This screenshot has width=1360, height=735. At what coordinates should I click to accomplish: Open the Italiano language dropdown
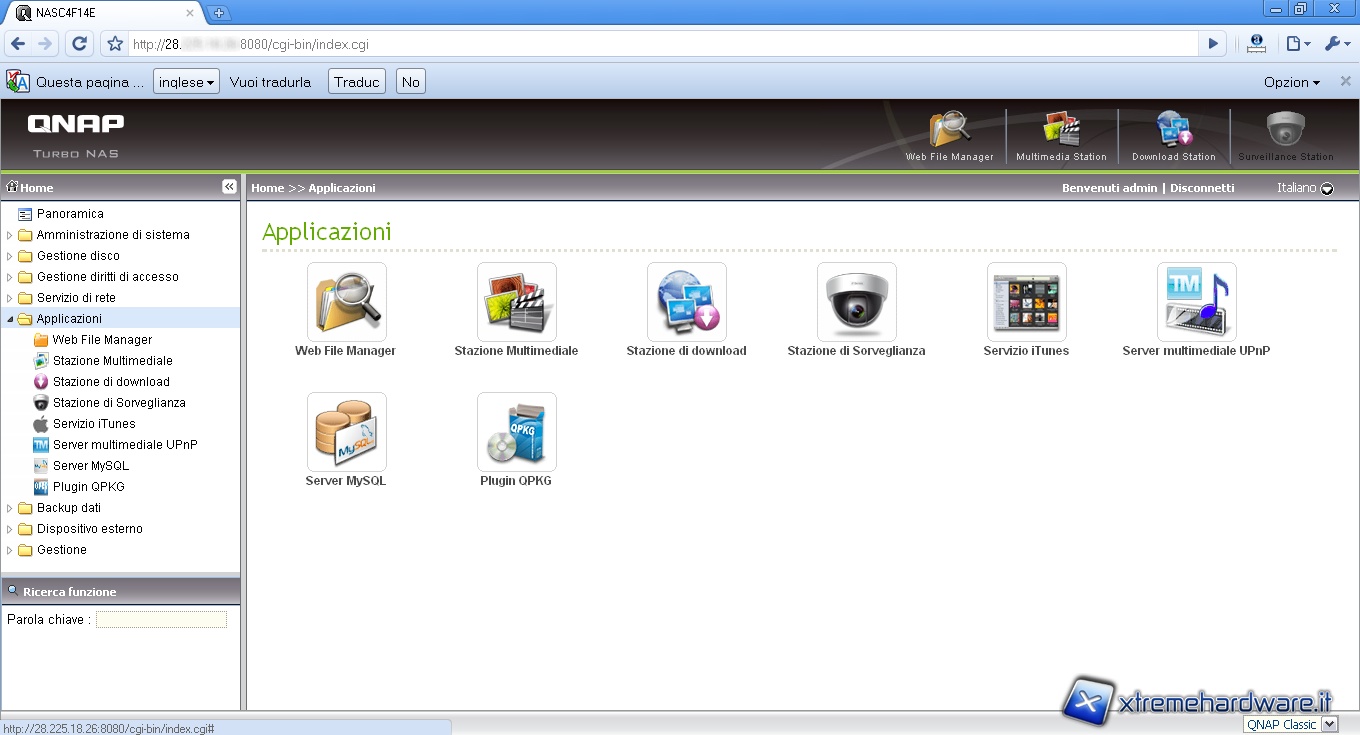(x=1327, y=188)
